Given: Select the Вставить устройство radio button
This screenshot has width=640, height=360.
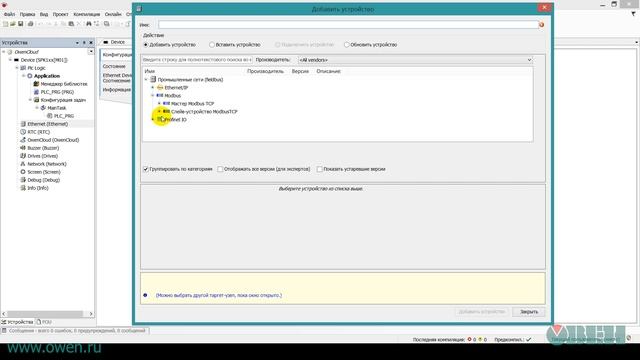Looking at the screenshot, I should point(212,44).
